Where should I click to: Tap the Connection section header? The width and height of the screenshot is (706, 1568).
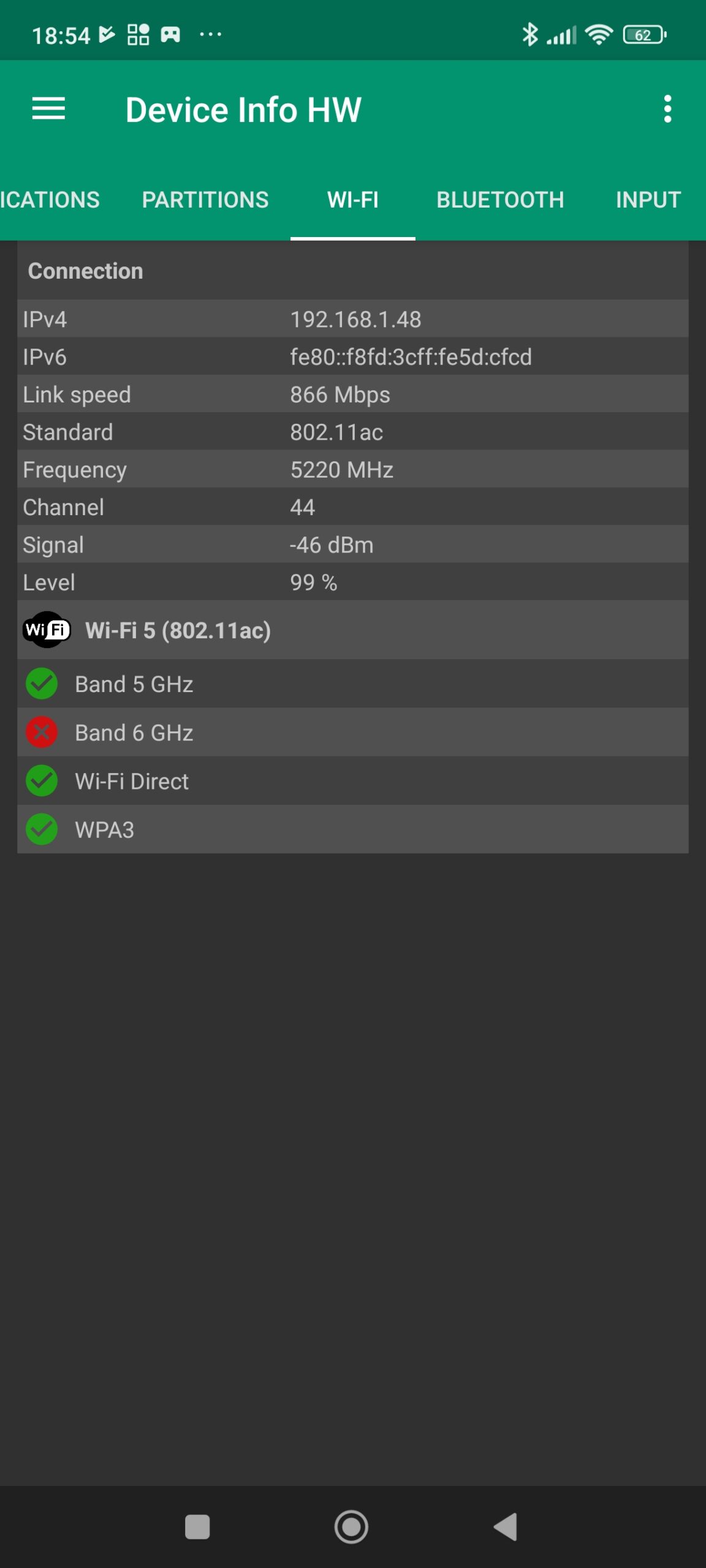click(x=85, y=271)
